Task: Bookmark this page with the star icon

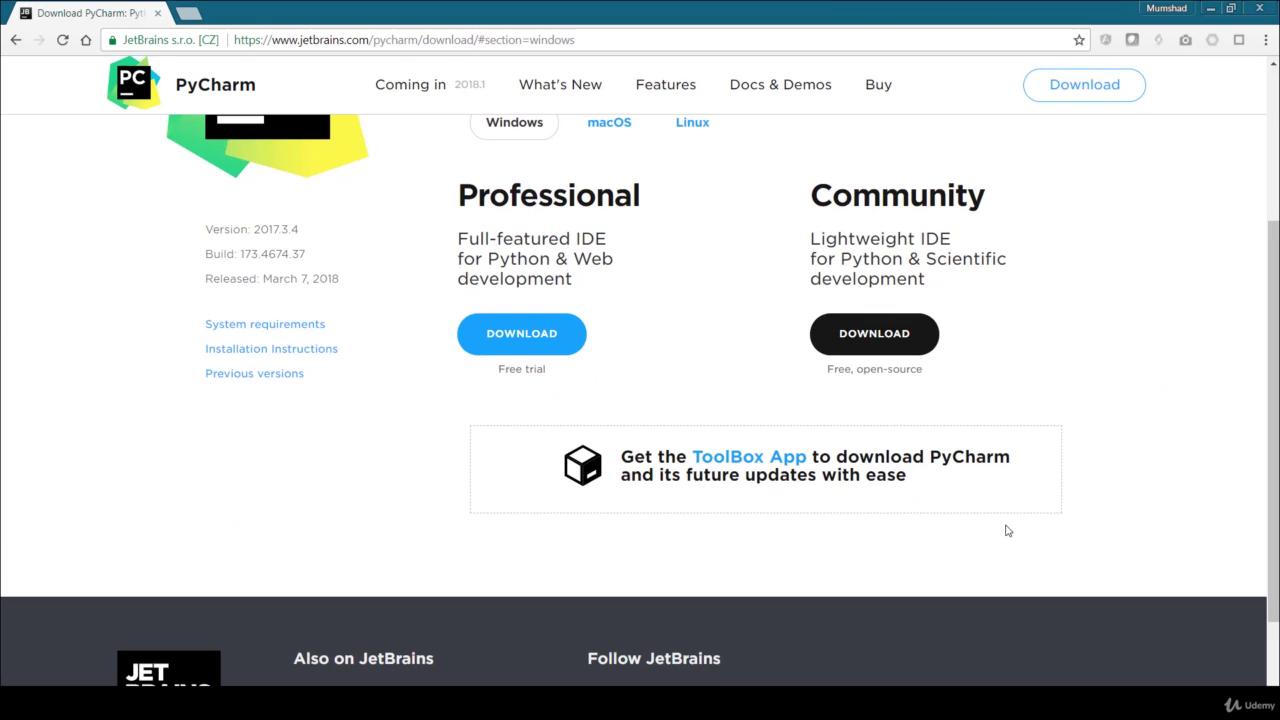Action: 1079,40
